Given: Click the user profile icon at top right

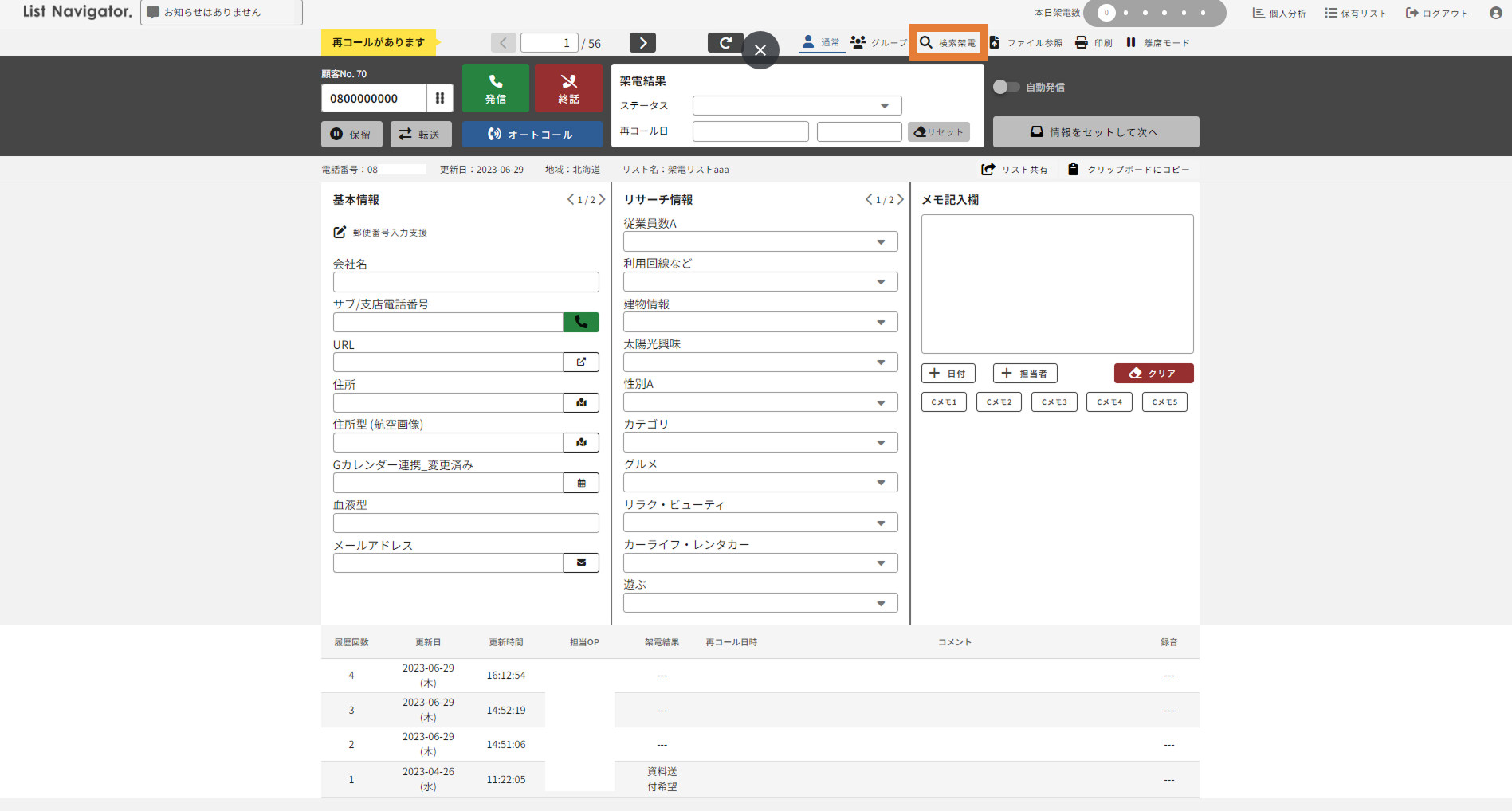Looking at the screenshot, I should click(1495, 13).
